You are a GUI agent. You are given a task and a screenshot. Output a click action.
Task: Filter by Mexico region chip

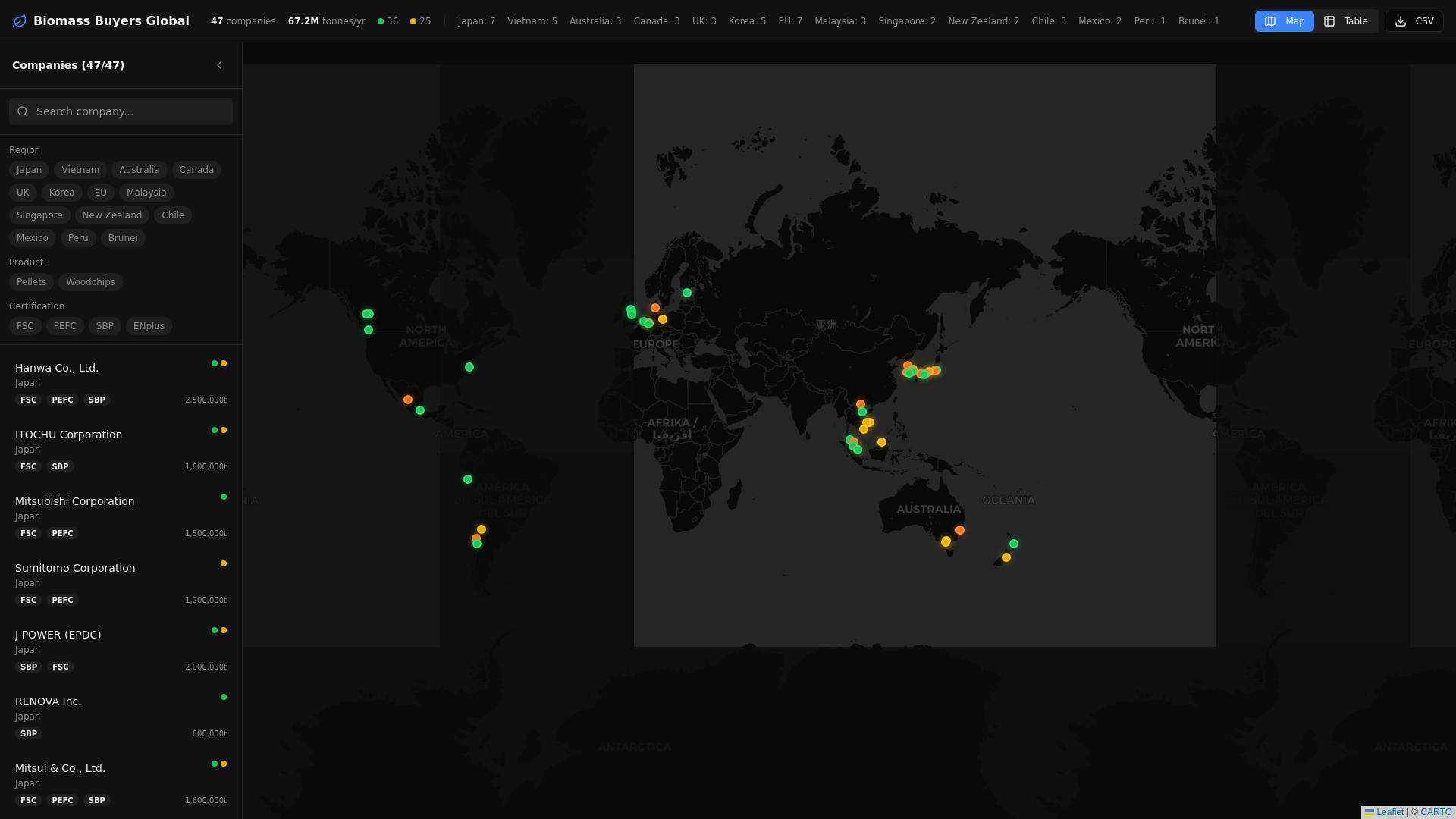pyautogui.click(x=33, y=238)
